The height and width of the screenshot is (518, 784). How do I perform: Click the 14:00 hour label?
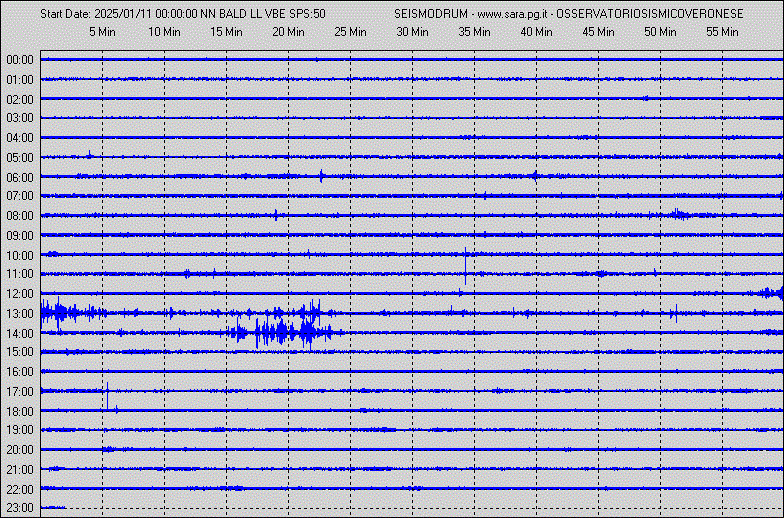[x=20, y=334]
